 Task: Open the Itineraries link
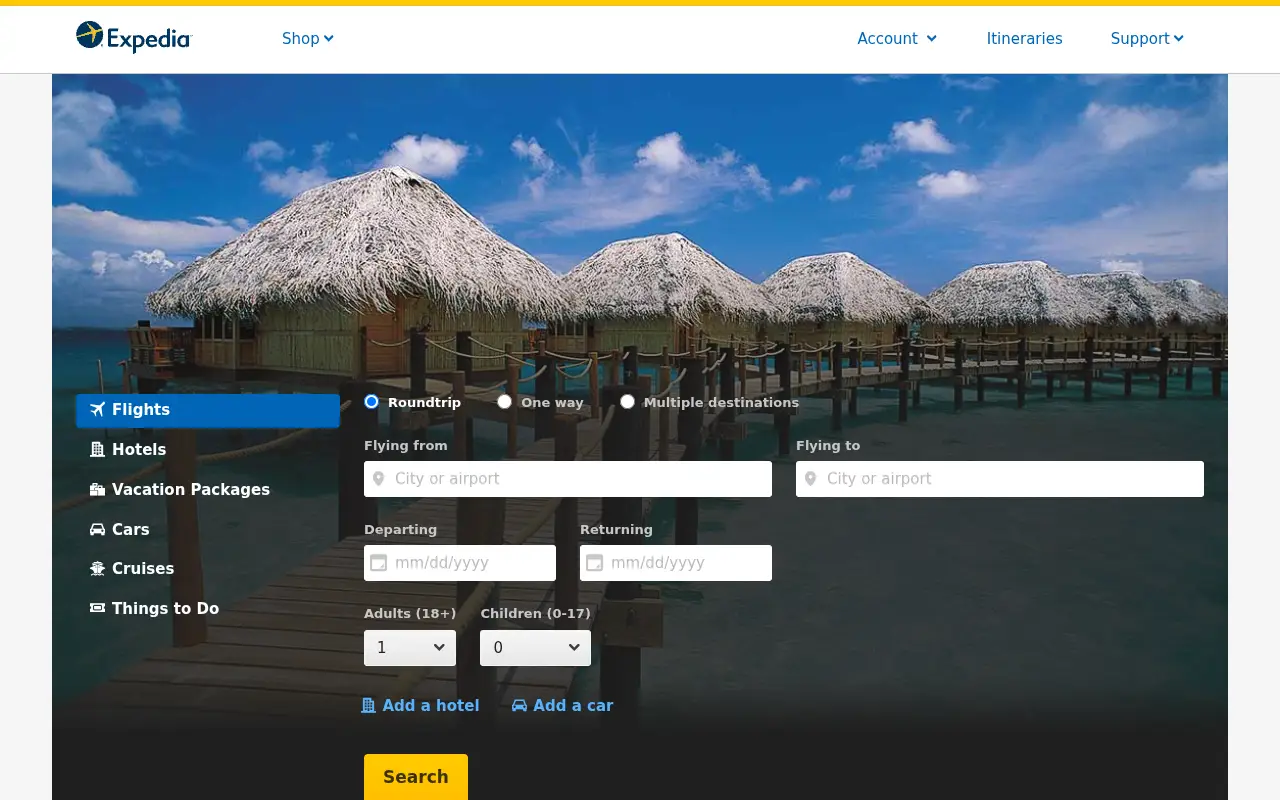[1024, 38]
